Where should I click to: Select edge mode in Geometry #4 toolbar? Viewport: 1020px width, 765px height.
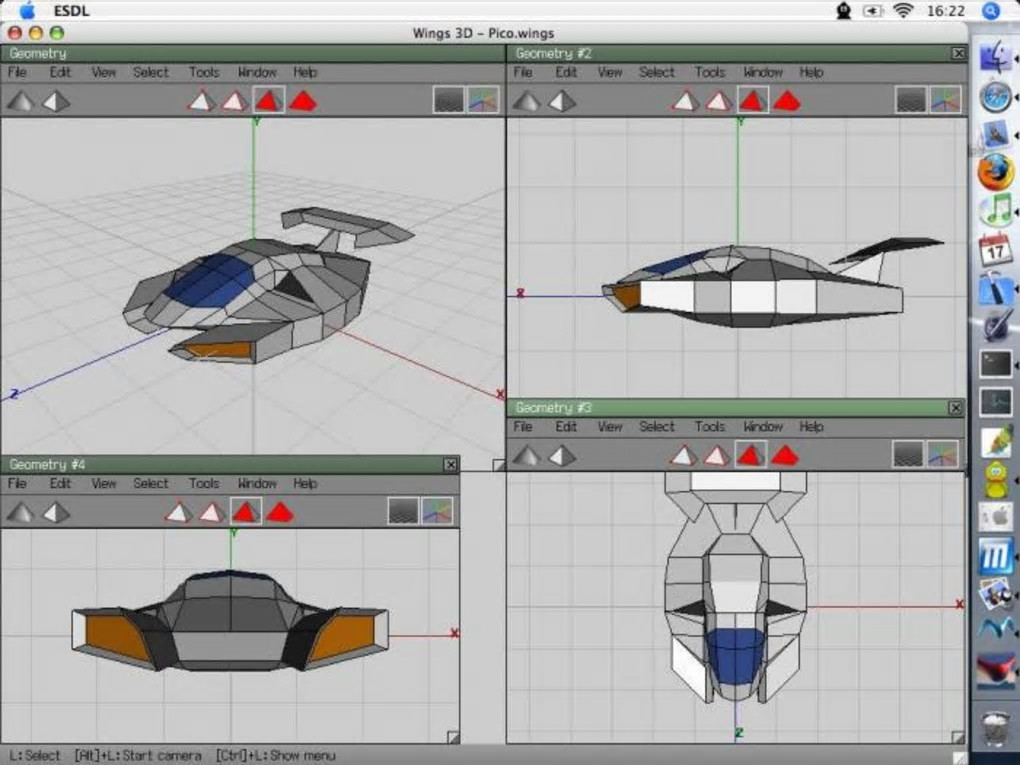[211, 512]
